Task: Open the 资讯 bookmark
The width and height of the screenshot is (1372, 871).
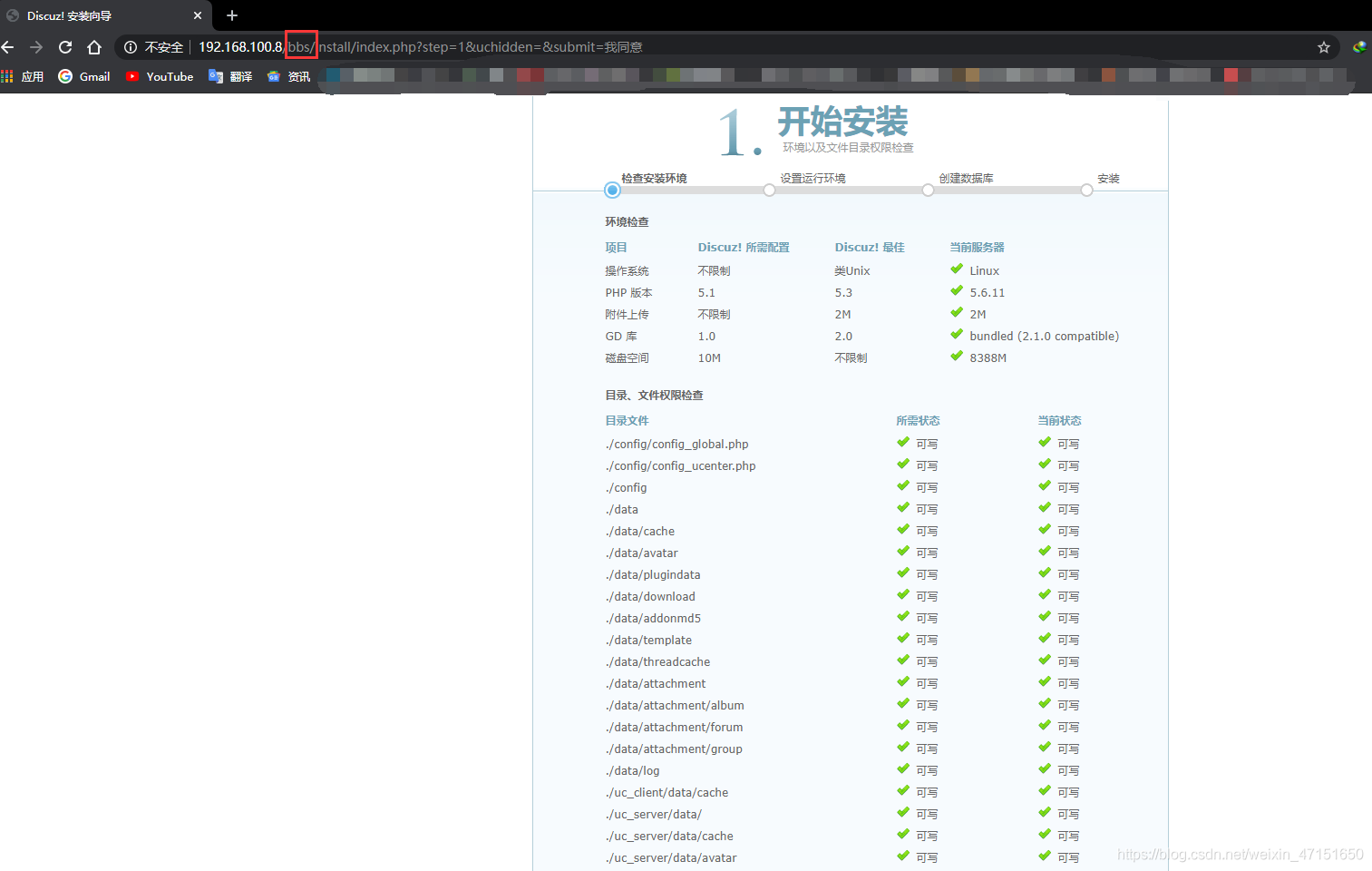Action: 288,77
